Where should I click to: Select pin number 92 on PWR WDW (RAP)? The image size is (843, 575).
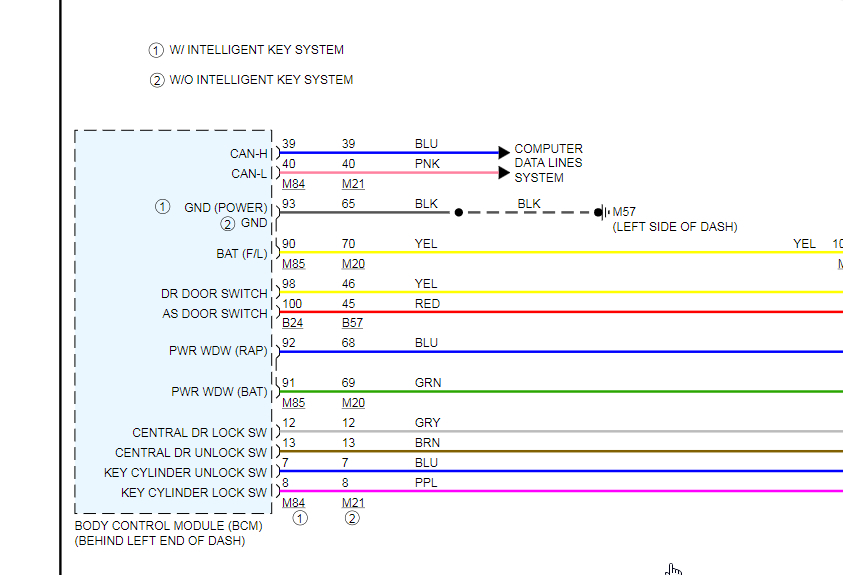(289, 343)
